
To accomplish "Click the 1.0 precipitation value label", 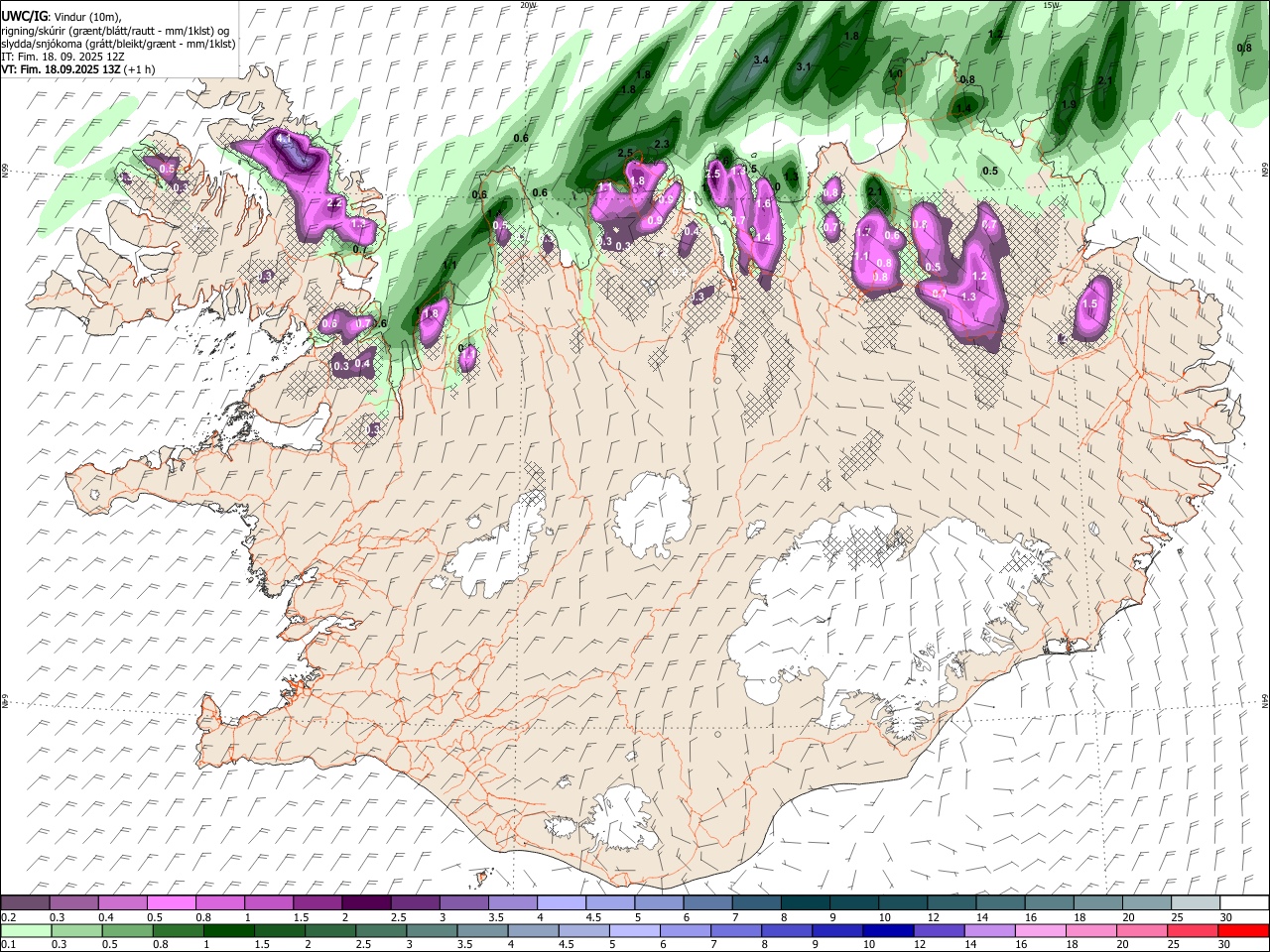I will click(x=895, y=74).
